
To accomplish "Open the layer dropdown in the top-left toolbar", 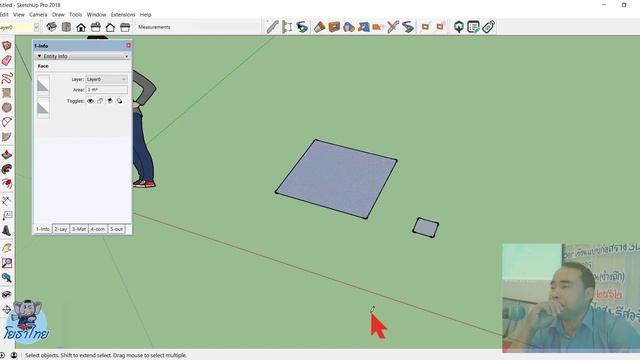I will click(x=36, y=27).
